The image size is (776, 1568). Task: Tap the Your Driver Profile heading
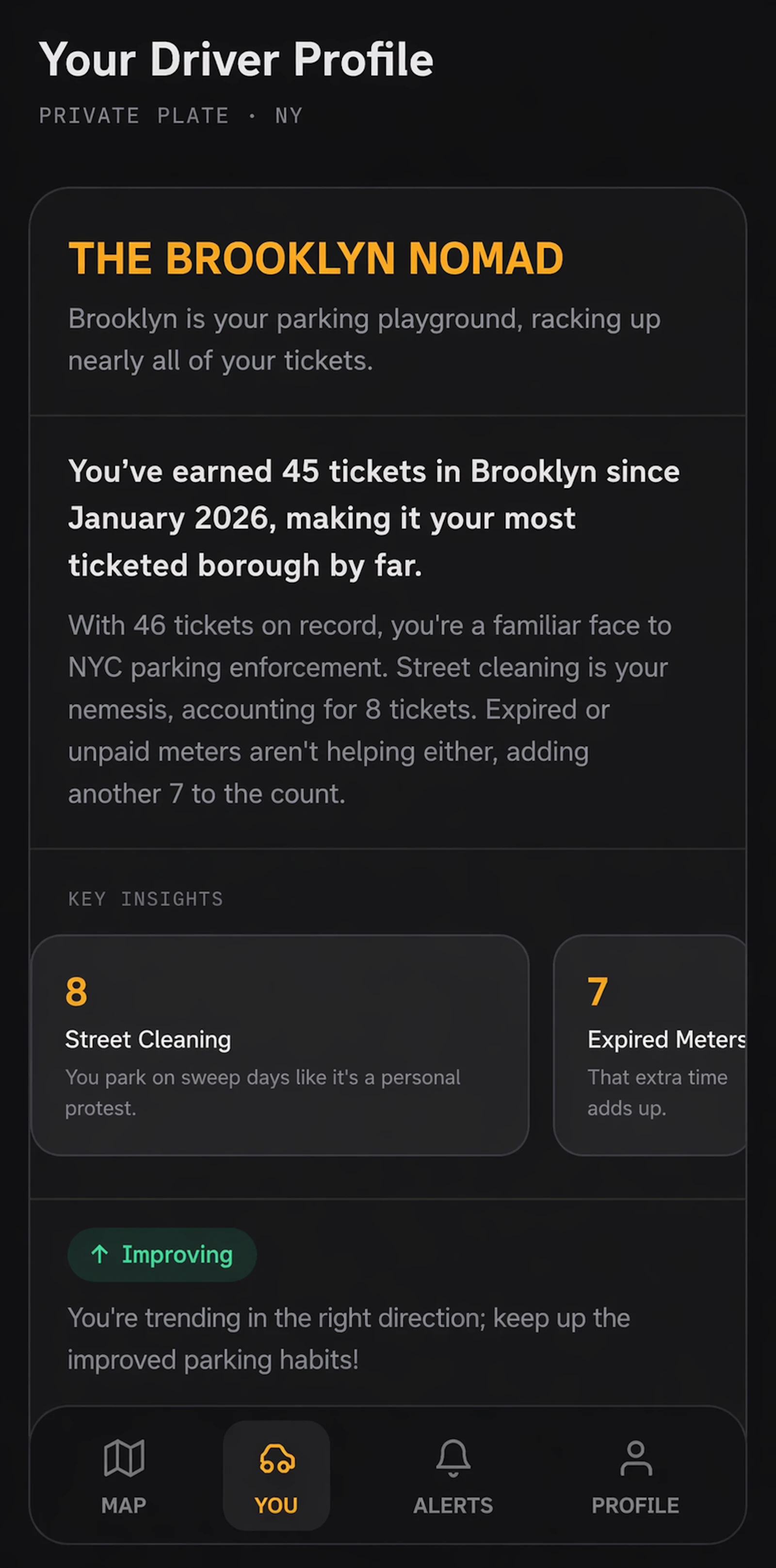coord(236,59)
